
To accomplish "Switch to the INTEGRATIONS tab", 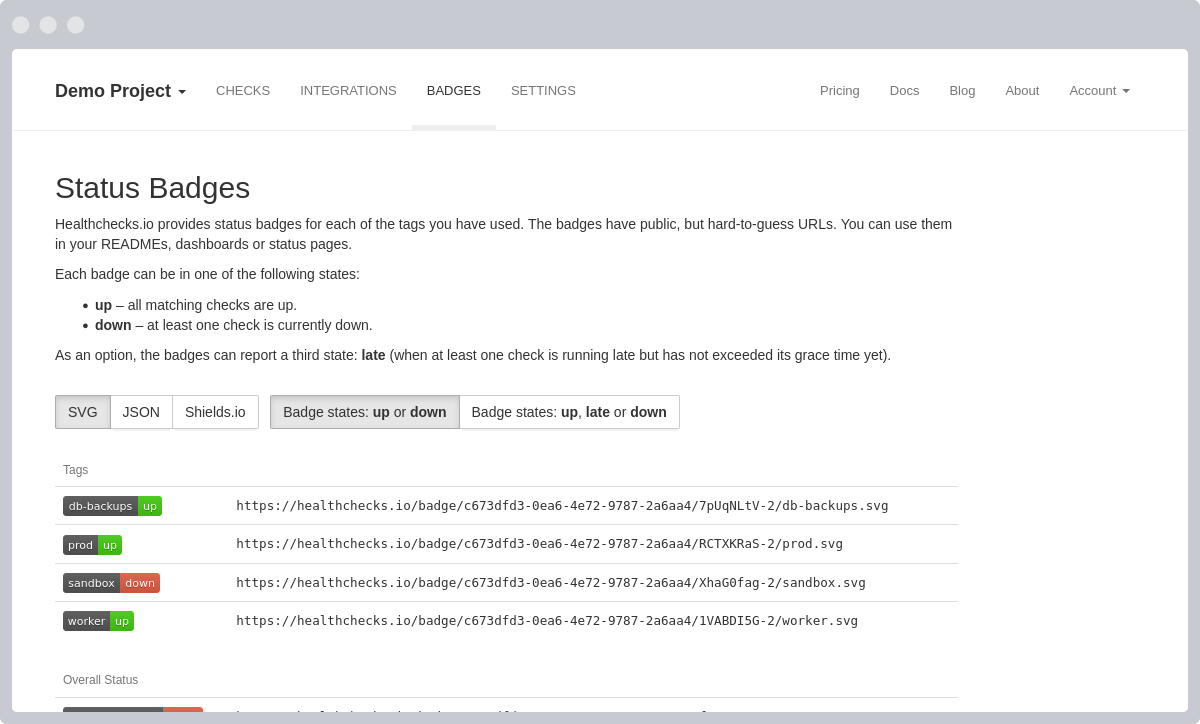I will pos(348,91).
